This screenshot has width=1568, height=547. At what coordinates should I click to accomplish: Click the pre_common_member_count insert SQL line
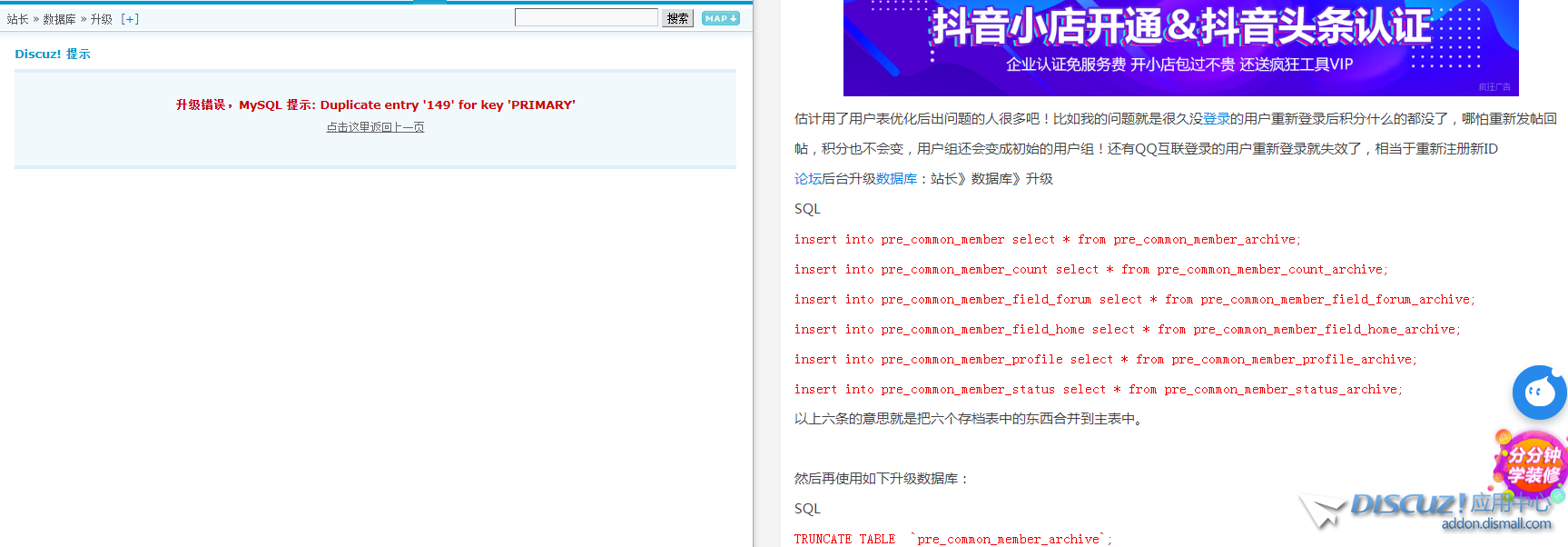pyautogui.click(x=1091, y=270)
